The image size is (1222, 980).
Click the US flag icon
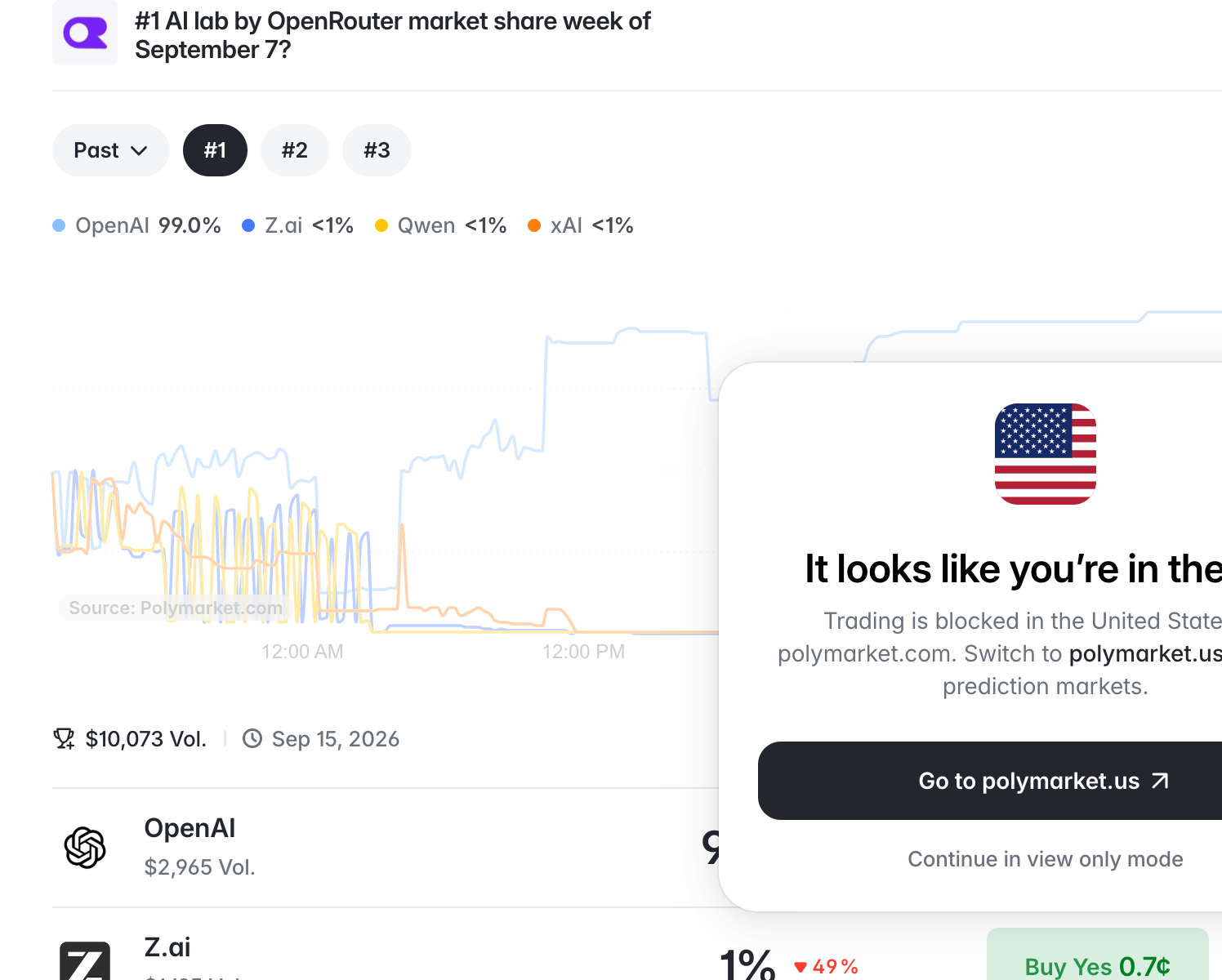point(1046,454)
